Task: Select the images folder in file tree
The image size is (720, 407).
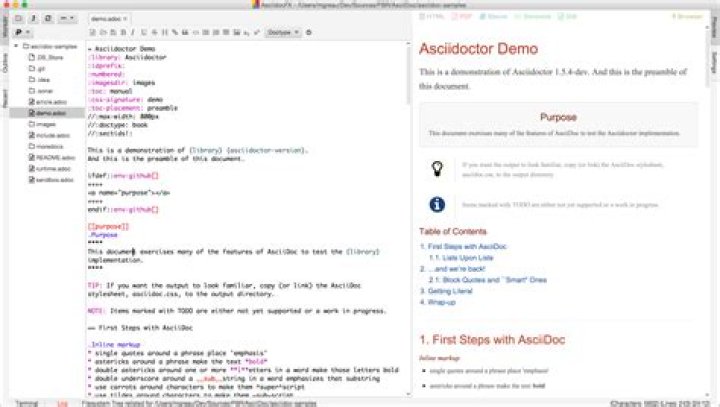Action: point(42,124)
